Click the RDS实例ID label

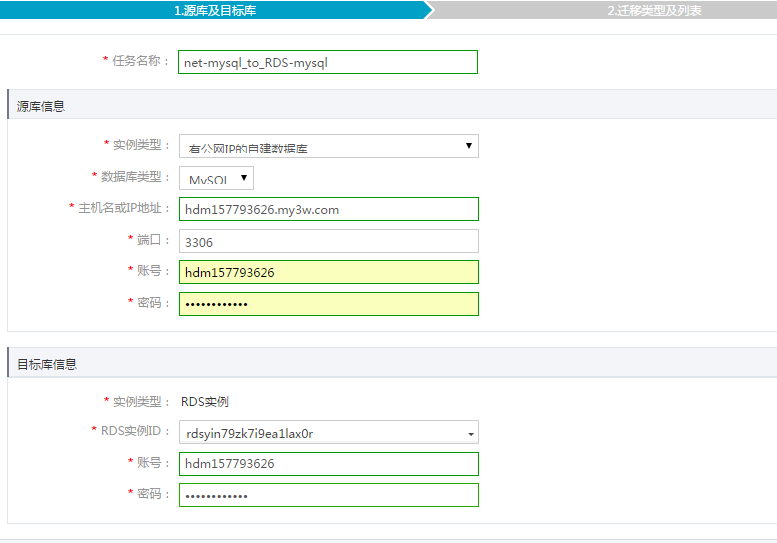(129, 431)
